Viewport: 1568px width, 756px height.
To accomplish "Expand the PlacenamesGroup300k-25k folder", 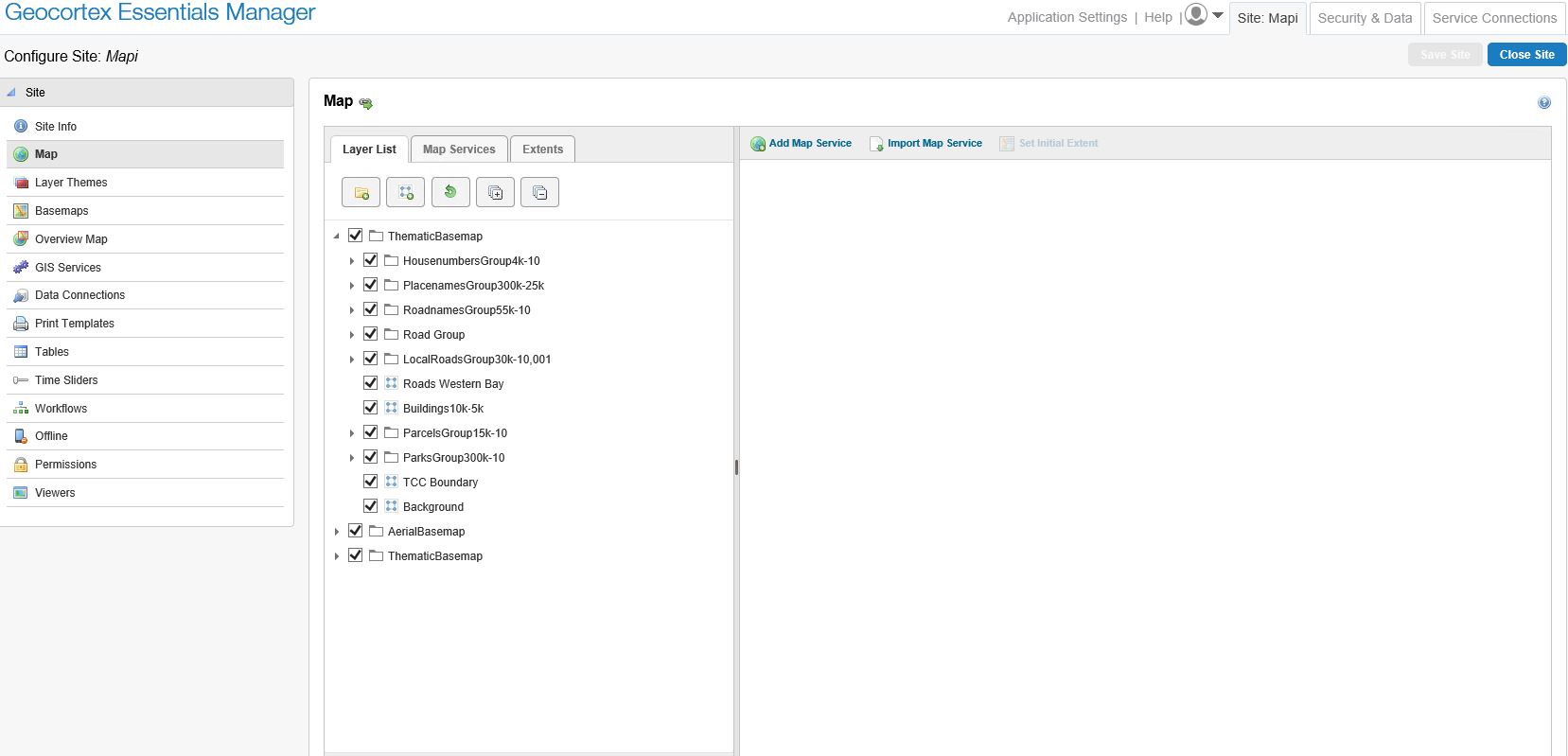I will tap(352, 286).
